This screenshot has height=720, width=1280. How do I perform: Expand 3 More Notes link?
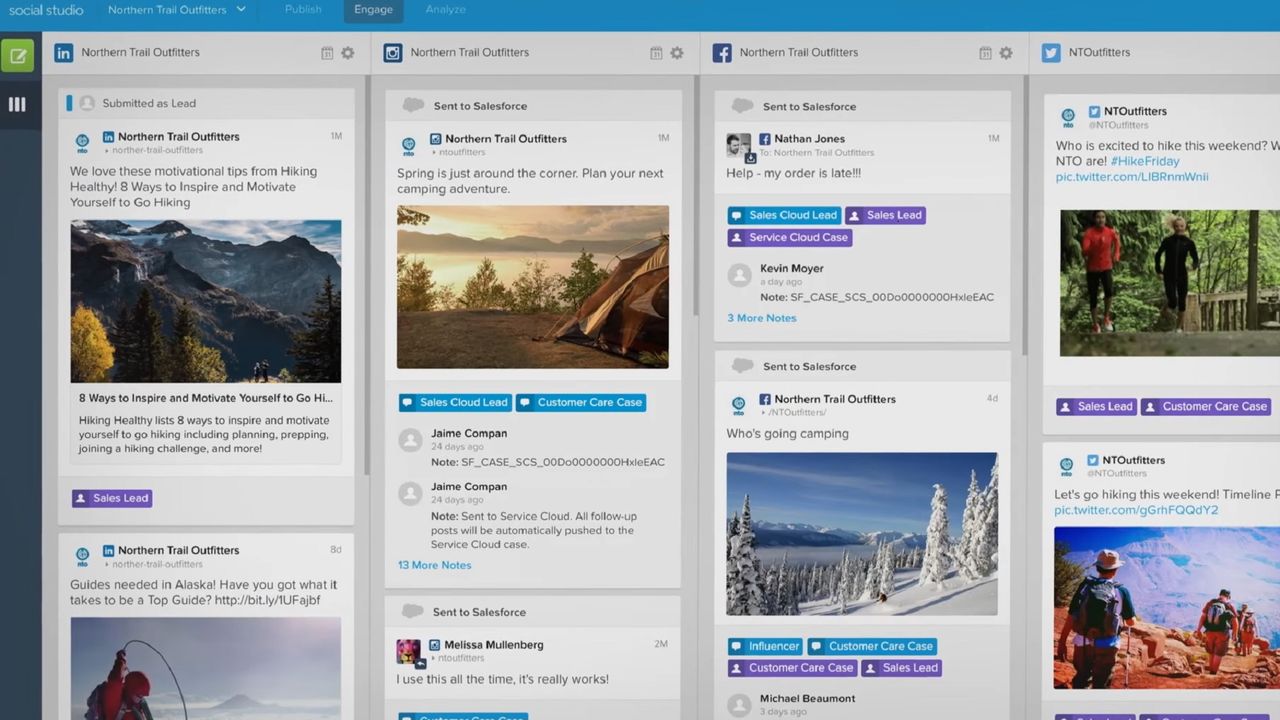coord(762,318)
